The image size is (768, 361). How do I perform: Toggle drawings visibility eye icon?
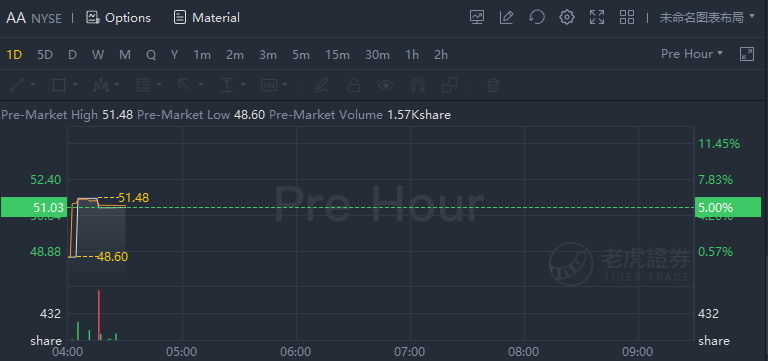386,85
